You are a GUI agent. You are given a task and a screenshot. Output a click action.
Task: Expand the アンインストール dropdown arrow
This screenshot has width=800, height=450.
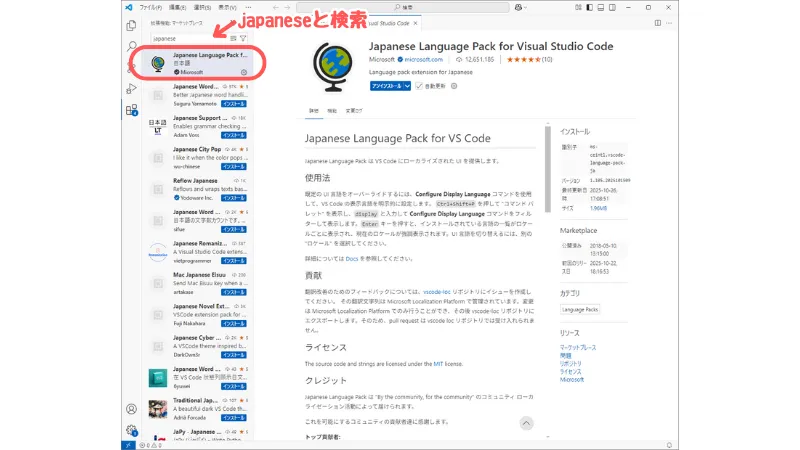click(x=407, y=86)
